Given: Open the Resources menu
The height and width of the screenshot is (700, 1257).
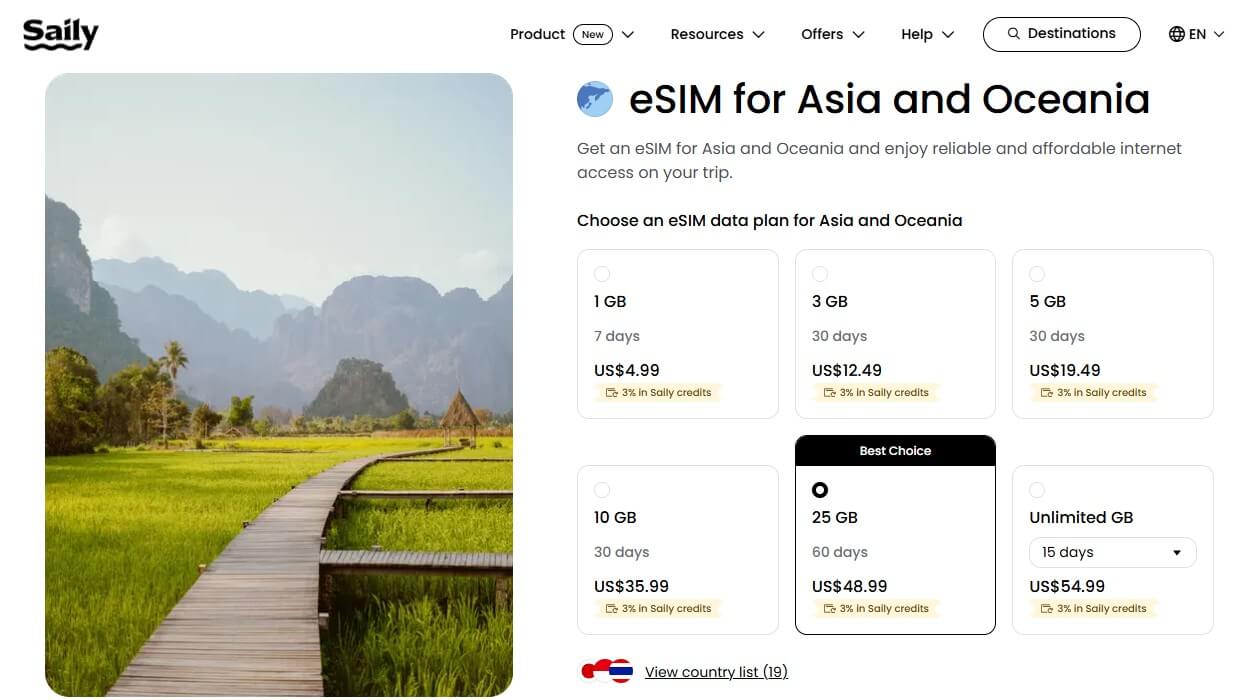Looking at the screenshot, I should (x=717, y=34).
